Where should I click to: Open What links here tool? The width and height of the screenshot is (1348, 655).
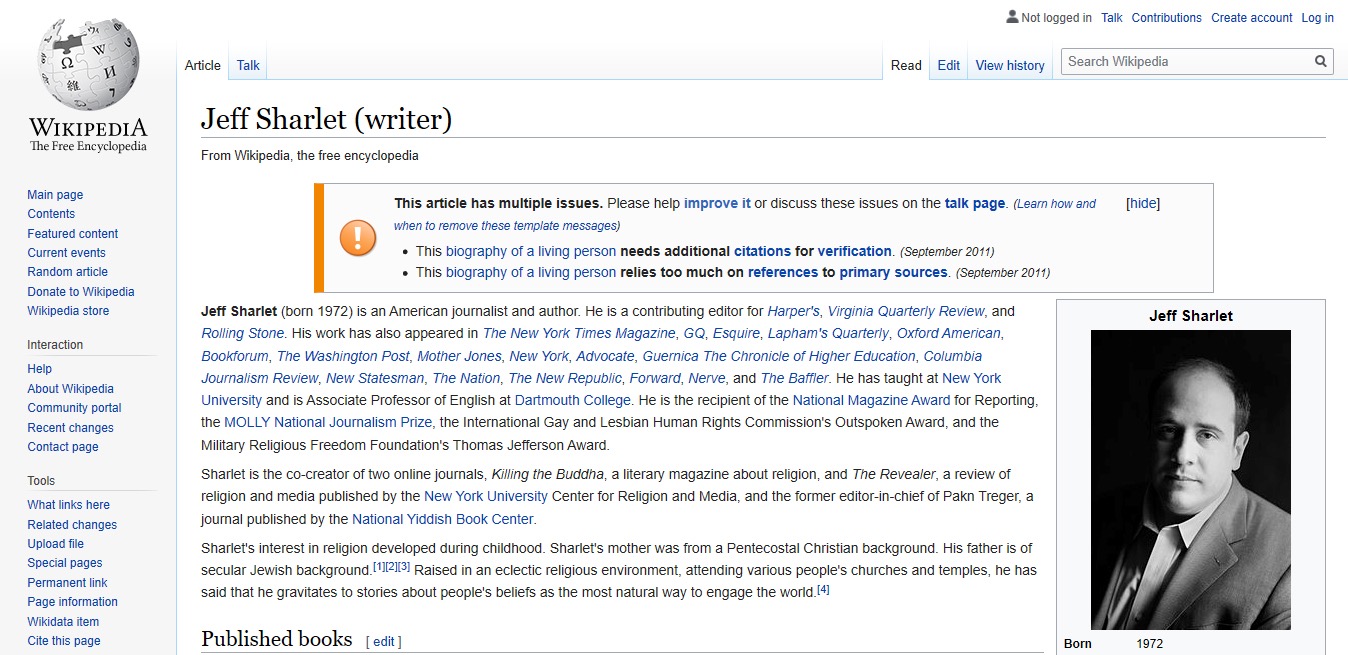click(69, 505)
